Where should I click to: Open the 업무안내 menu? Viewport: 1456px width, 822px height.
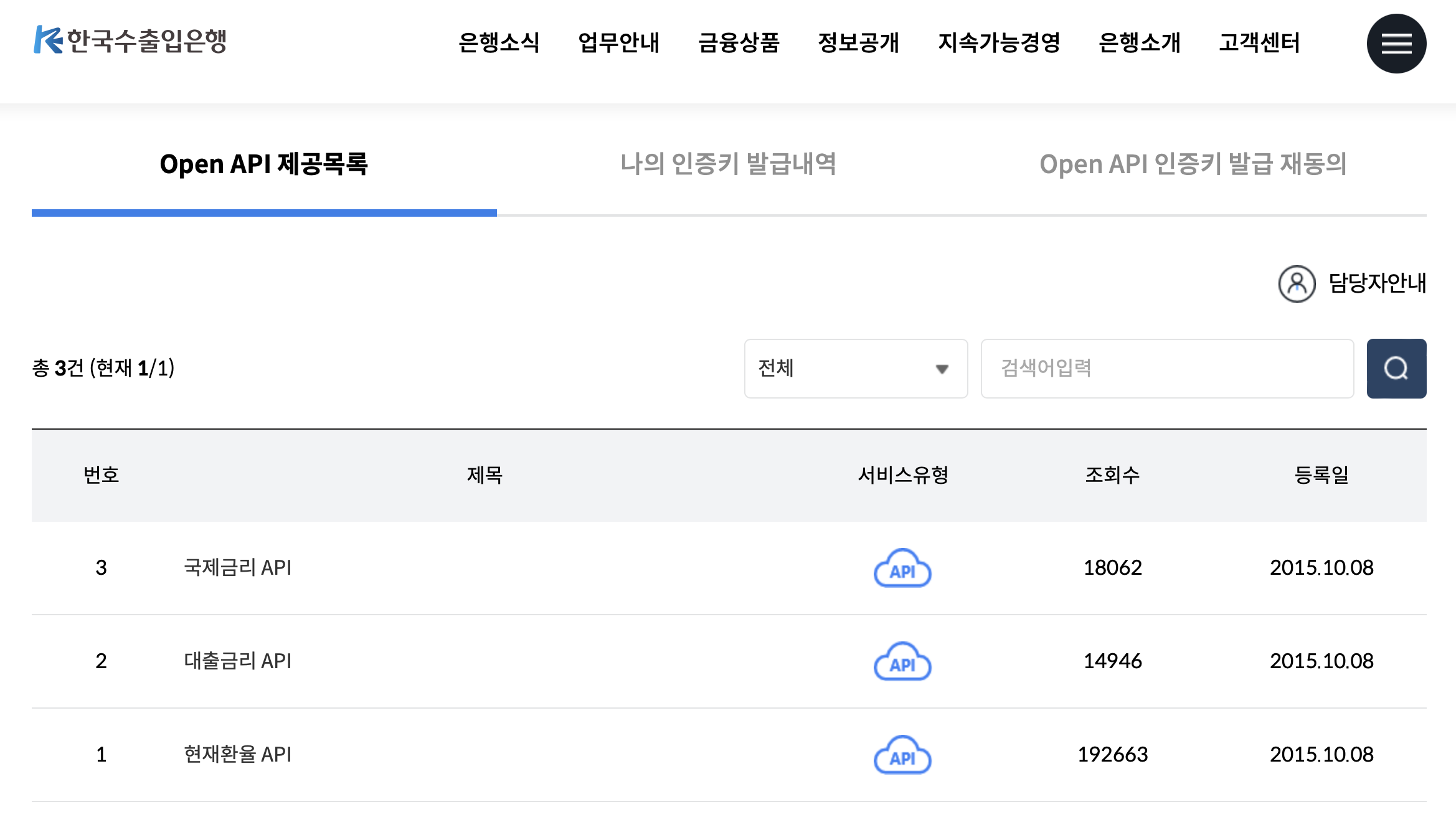(x=618, y=42)
